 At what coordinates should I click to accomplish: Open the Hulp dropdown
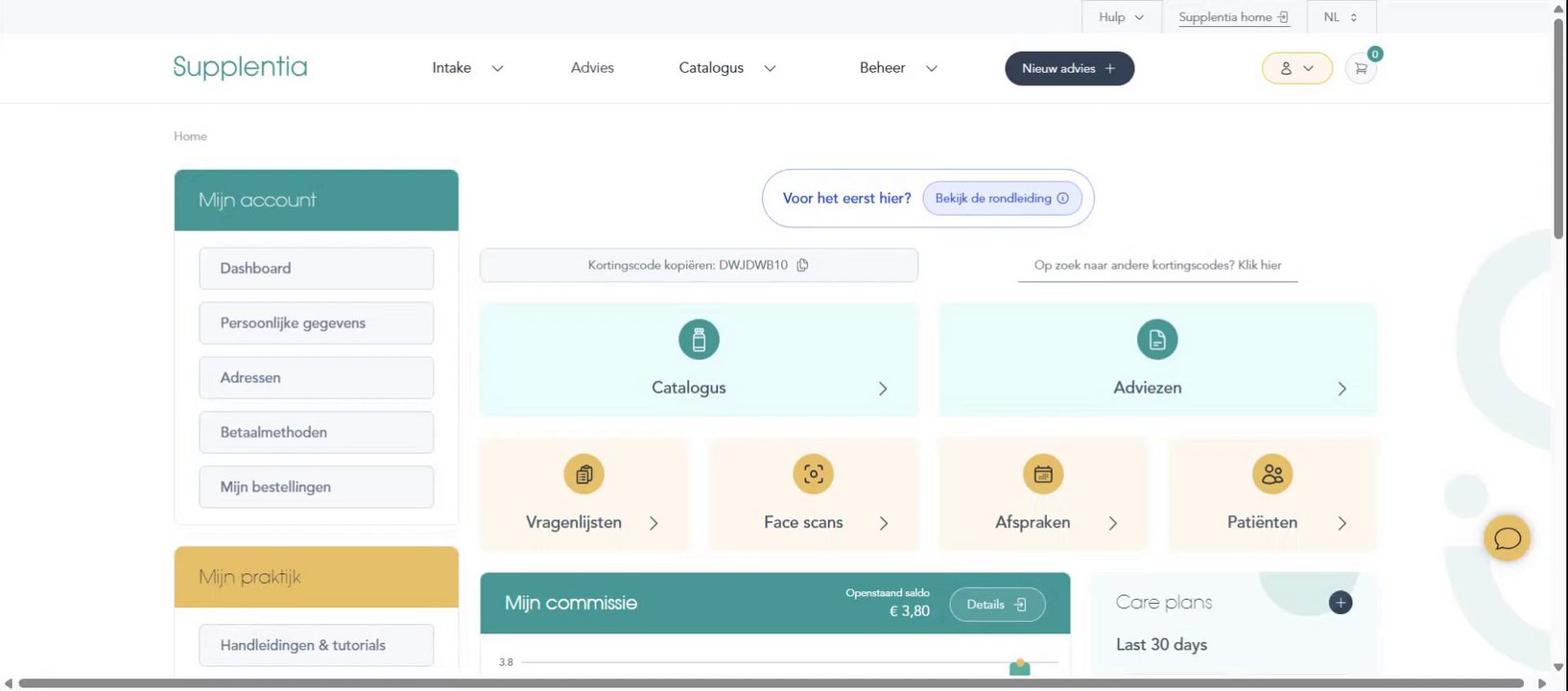tap(1122, 17)
